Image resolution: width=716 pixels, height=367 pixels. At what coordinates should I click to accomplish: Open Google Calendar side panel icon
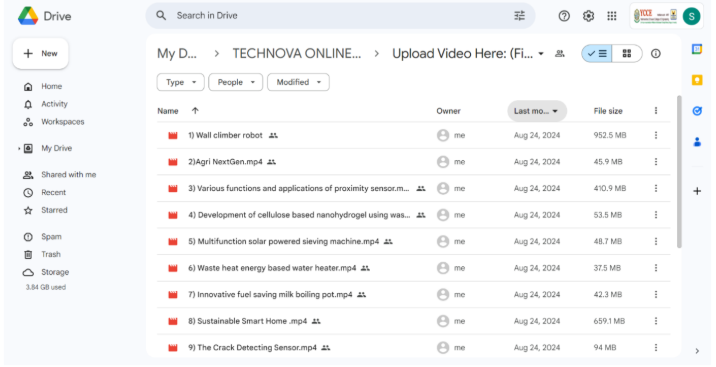(697, 49)
